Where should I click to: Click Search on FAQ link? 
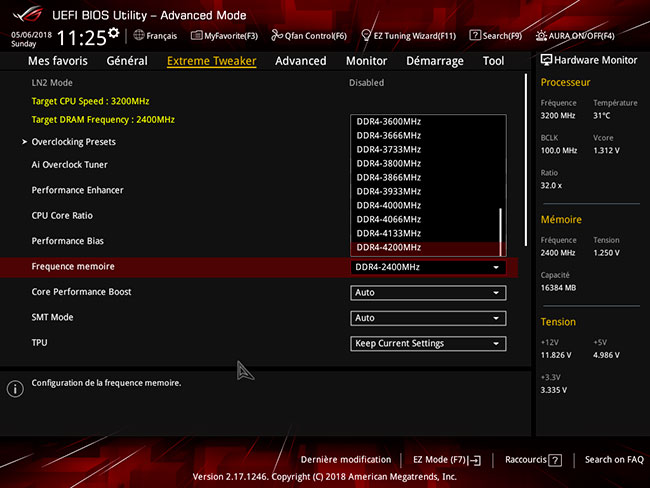pyautogui.click(x=614, y=460)
